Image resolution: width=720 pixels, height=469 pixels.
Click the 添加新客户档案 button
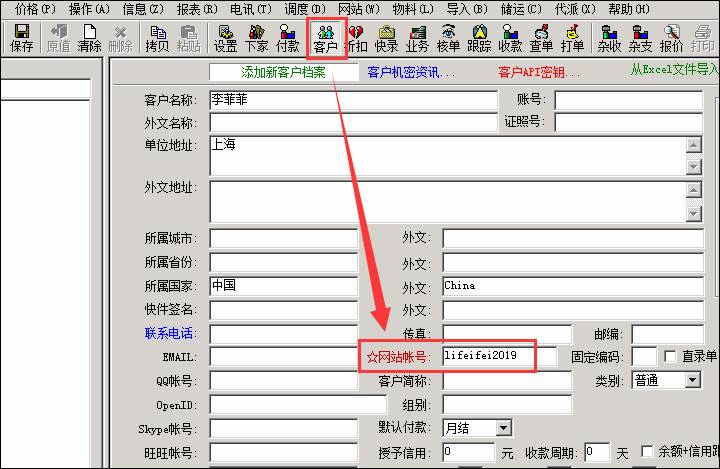click(x=283, y=72)
